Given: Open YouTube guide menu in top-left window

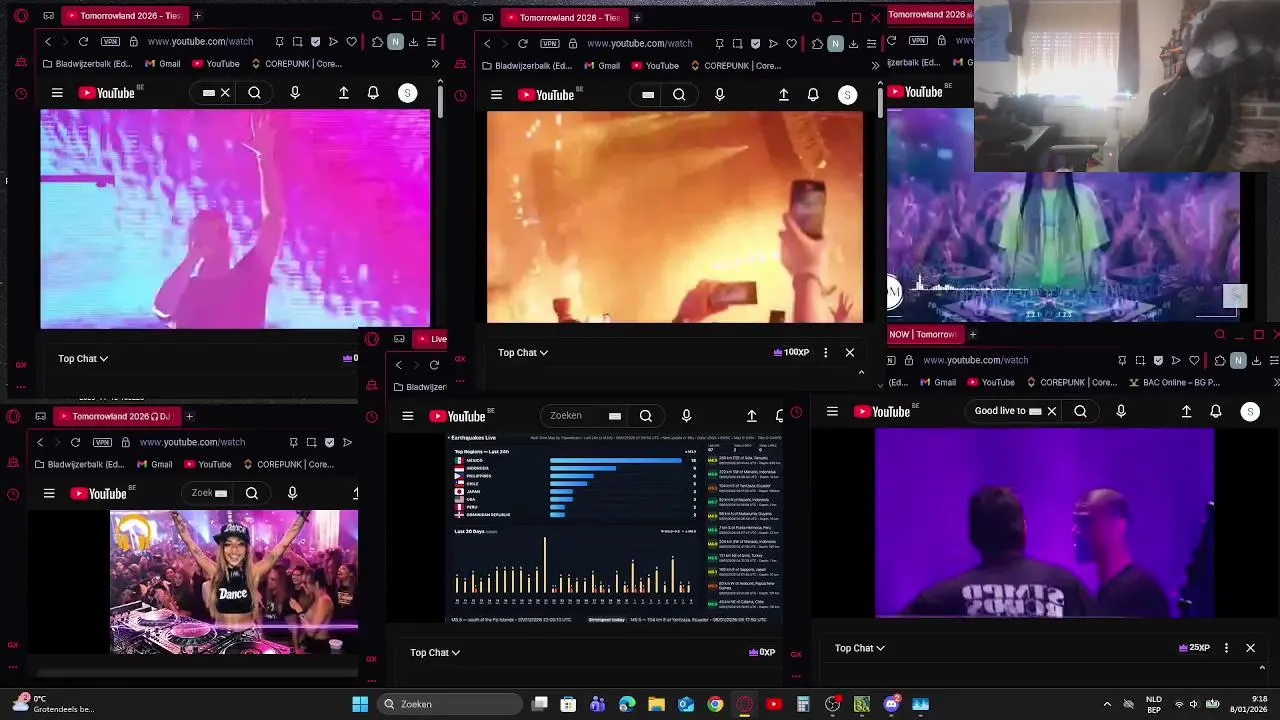Looking at the screenshot, I should [x=57, y=93].
